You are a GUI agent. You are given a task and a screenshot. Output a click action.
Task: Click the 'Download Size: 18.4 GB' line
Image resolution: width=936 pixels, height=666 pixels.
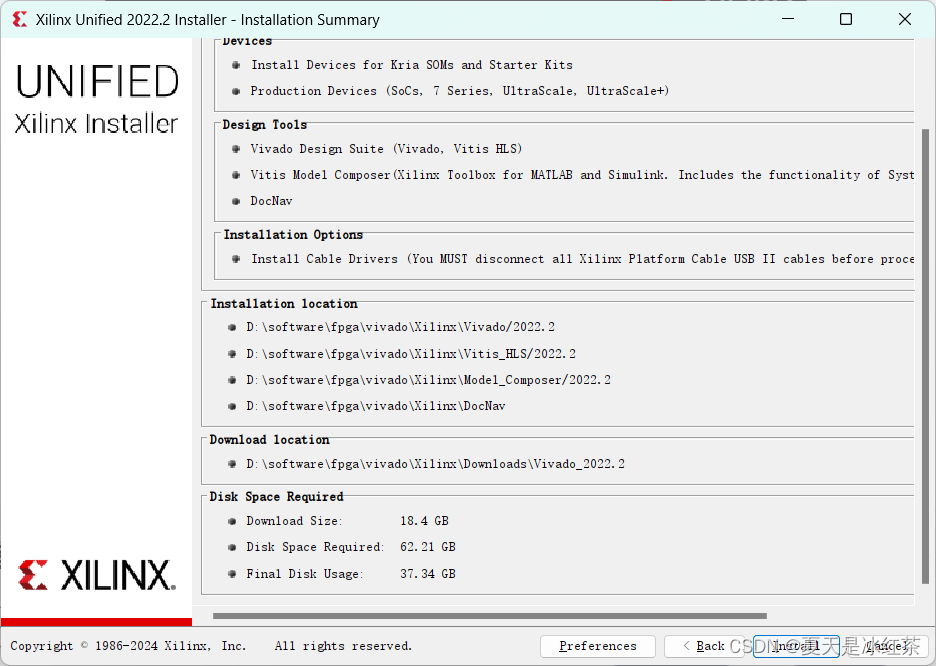(347, 521)
